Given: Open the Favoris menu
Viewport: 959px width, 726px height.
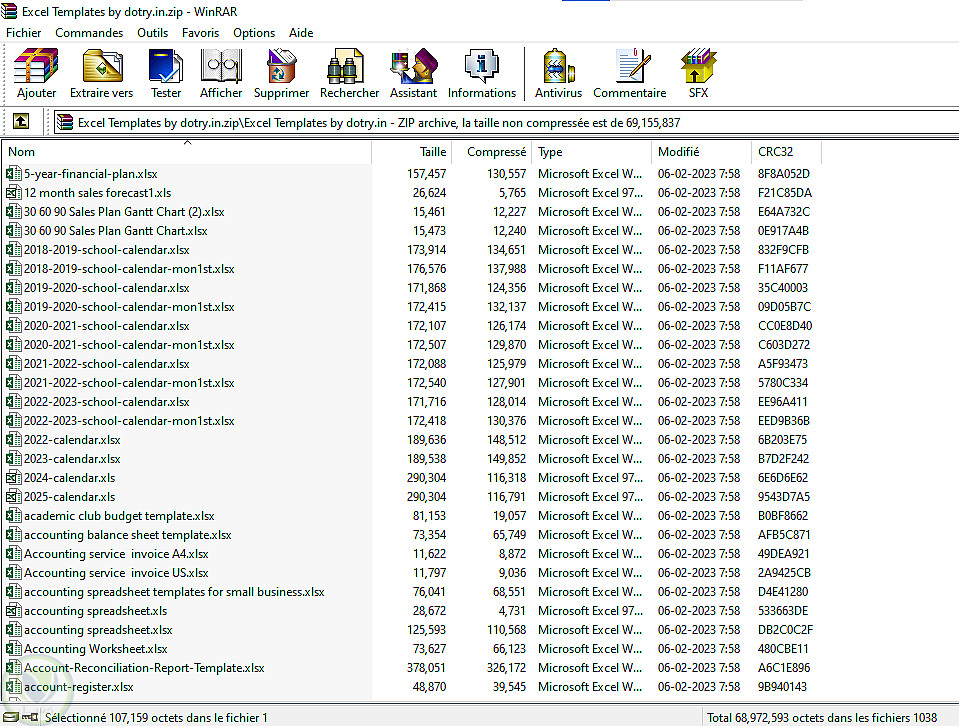Looking at the screenshot, I should pyautogui.click(x=200, y=32).
